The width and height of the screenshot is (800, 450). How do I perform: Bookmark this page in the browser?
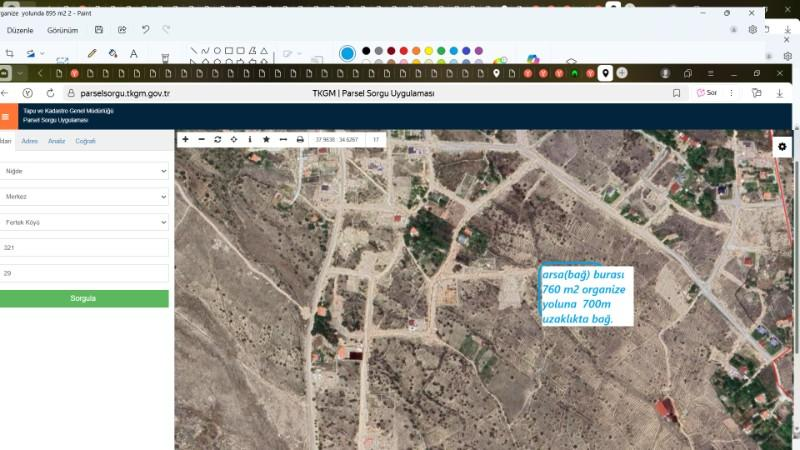click(x=677, y=93)
